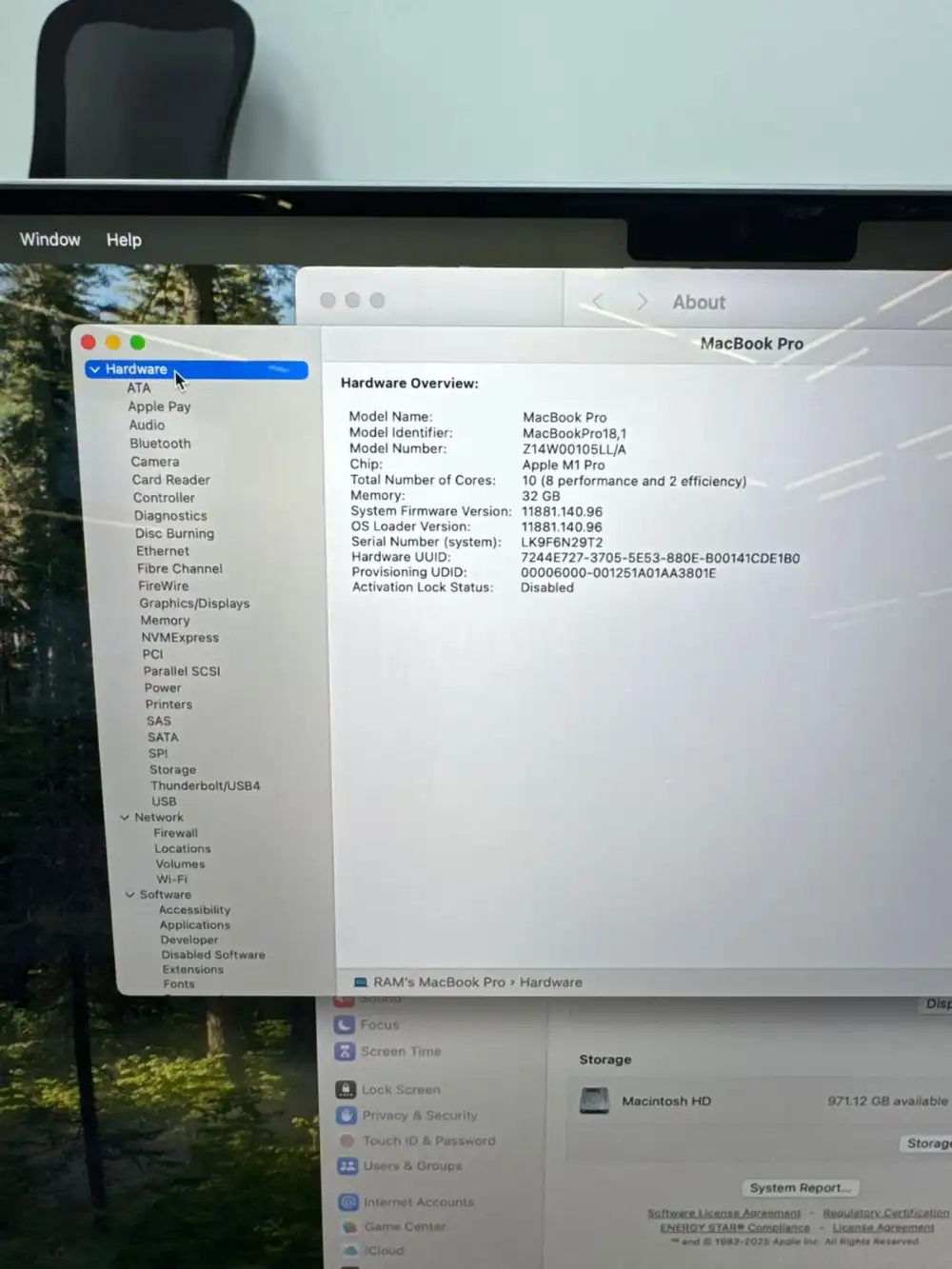This screenshot has height=1269, width=952.
Task: Select the Touch ID & Password fingerprint icon
Action: click(x=347, y=1140)
